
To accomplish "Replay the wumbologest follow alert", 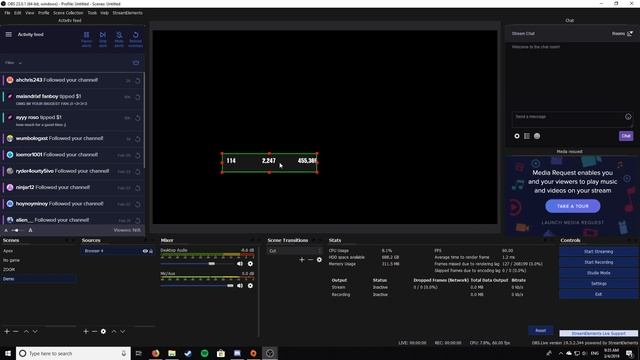I will point(138,139).
